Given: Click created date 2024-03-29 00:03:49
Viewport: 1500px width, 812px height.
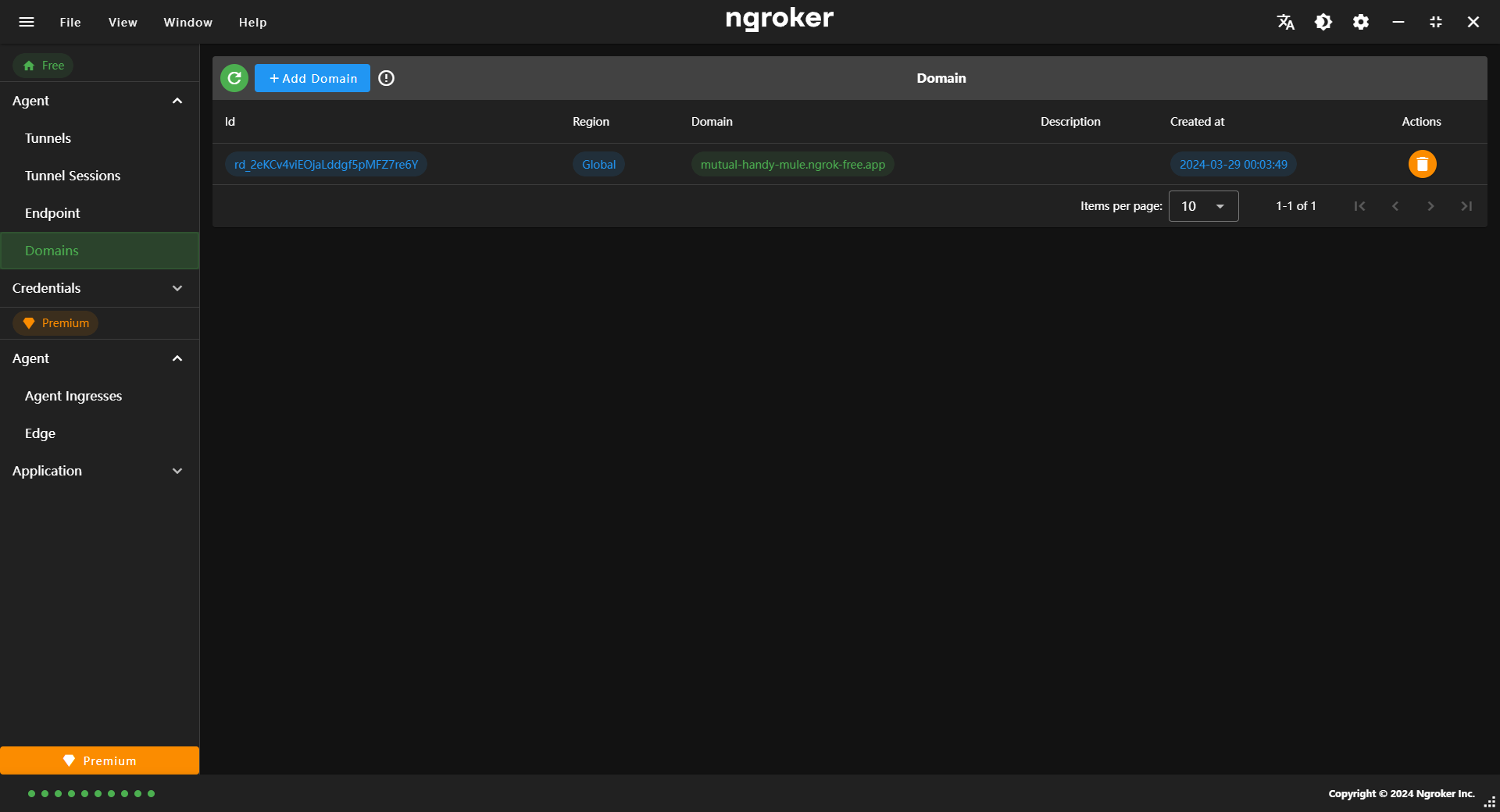Looking at the screenshot, I should 1233,164.
